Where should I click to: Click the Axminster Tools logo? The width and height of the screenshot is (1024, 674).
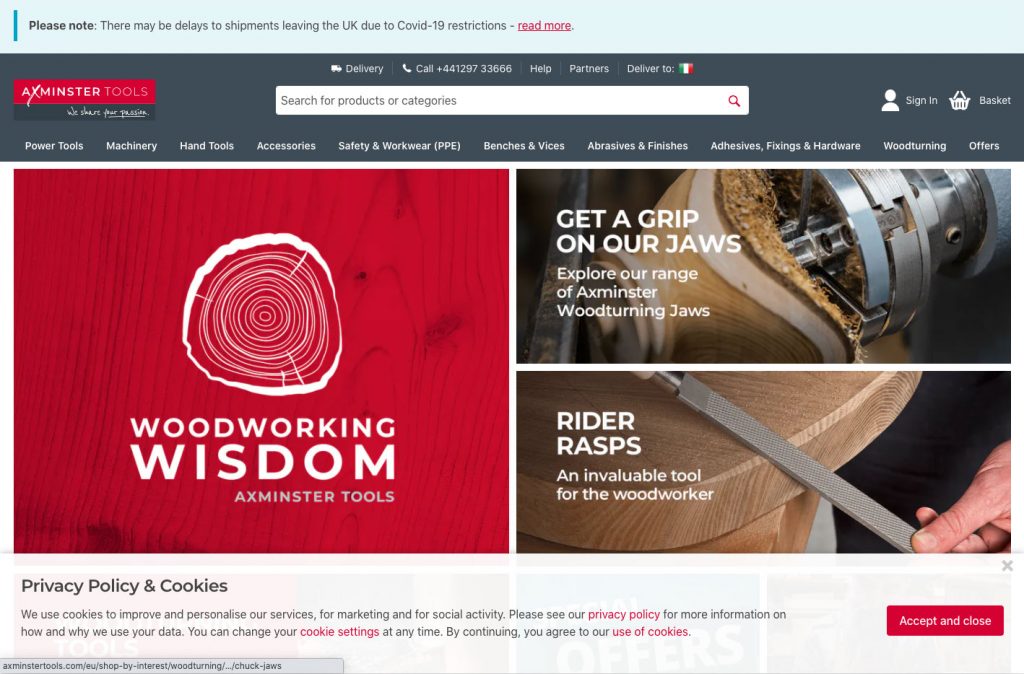click(84, 100)
